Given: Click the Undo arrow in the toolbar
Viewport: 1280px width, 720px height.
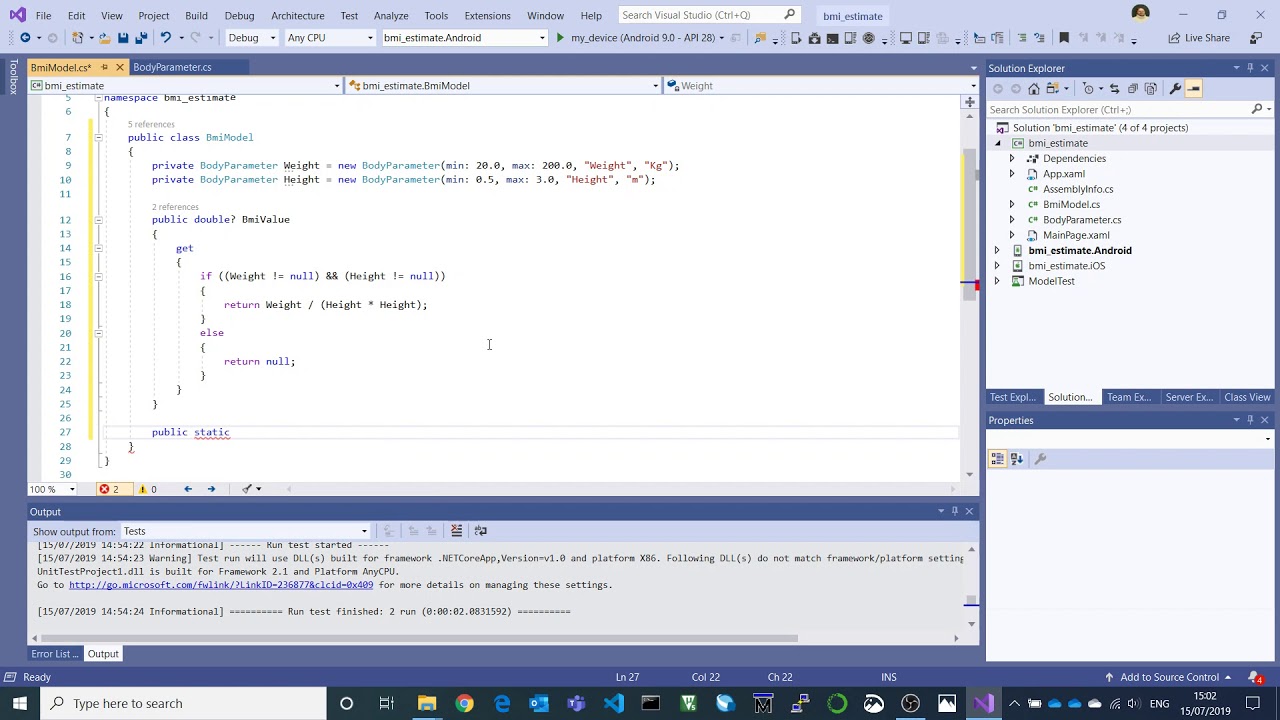Looking at the screenshot, I should (166, 38).
